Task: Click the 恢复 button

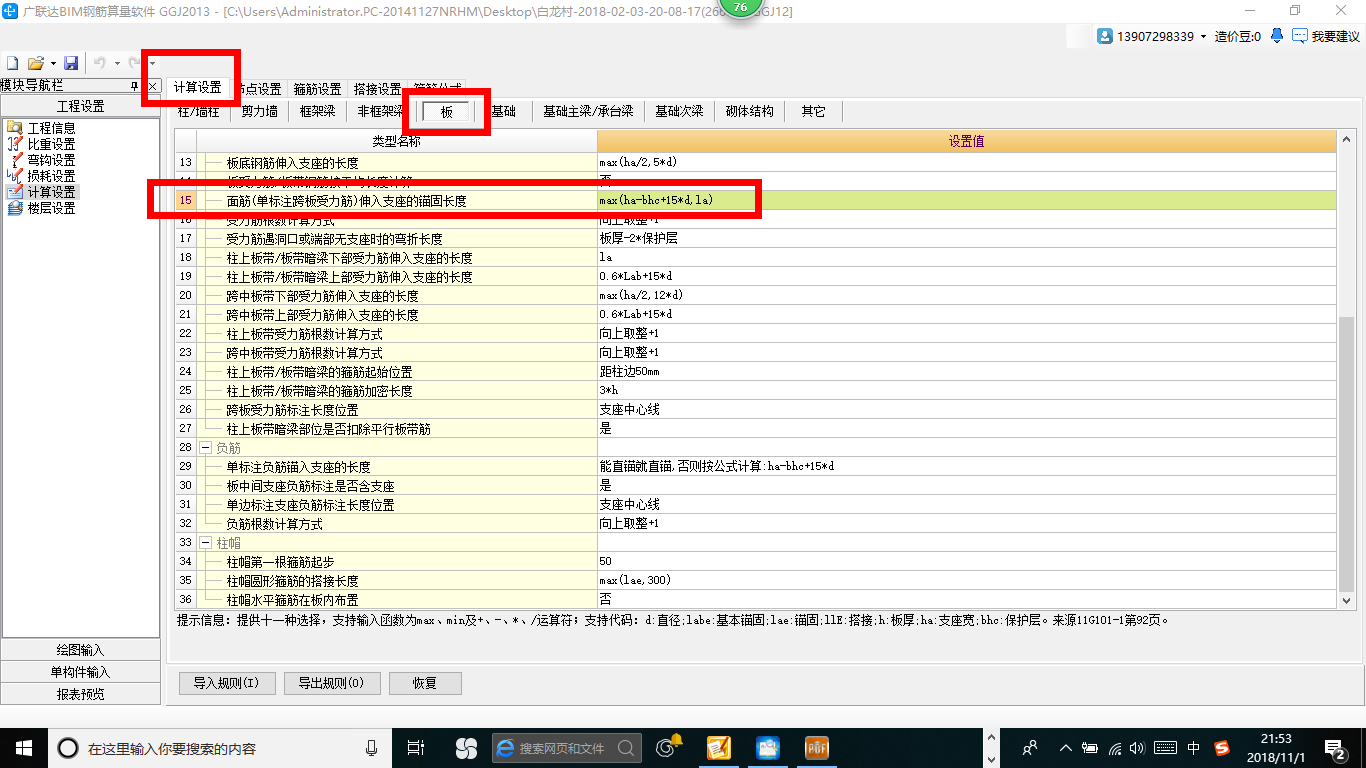Action: 425,683
